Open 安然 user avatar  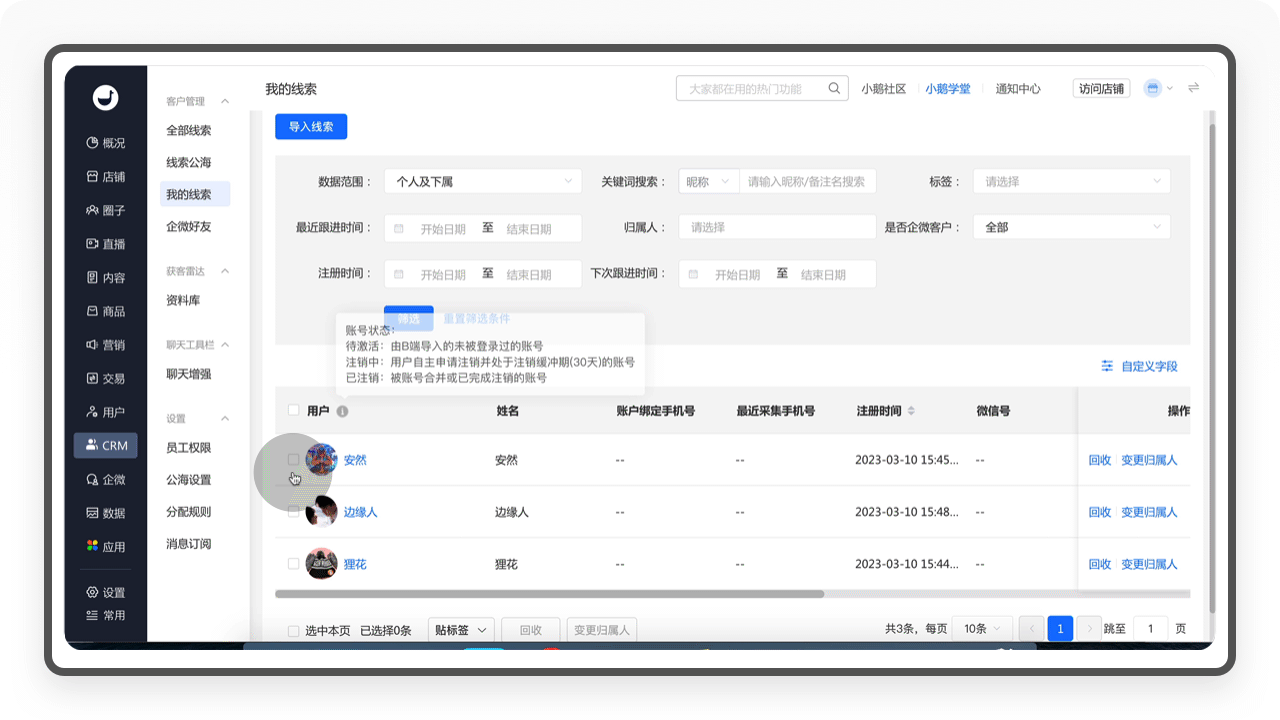pyautogui.click(x=322, y=460)
